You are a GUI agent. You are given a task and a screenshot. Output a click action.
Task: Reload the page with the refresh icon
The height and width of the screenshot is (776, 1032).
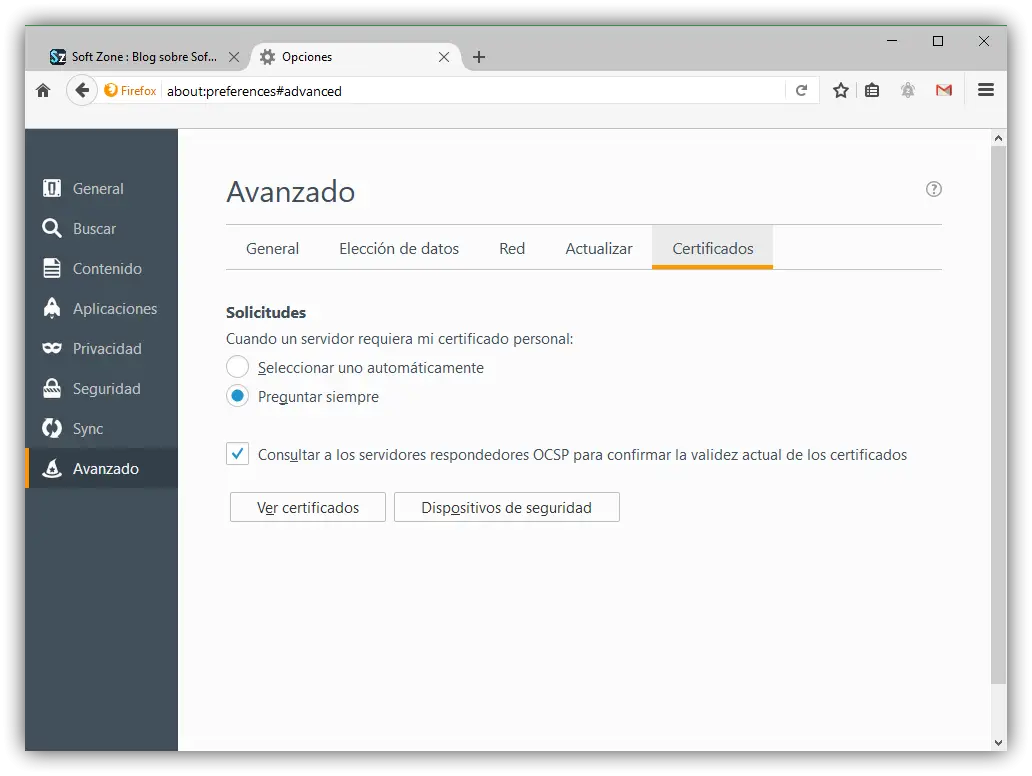pos(801,91)
